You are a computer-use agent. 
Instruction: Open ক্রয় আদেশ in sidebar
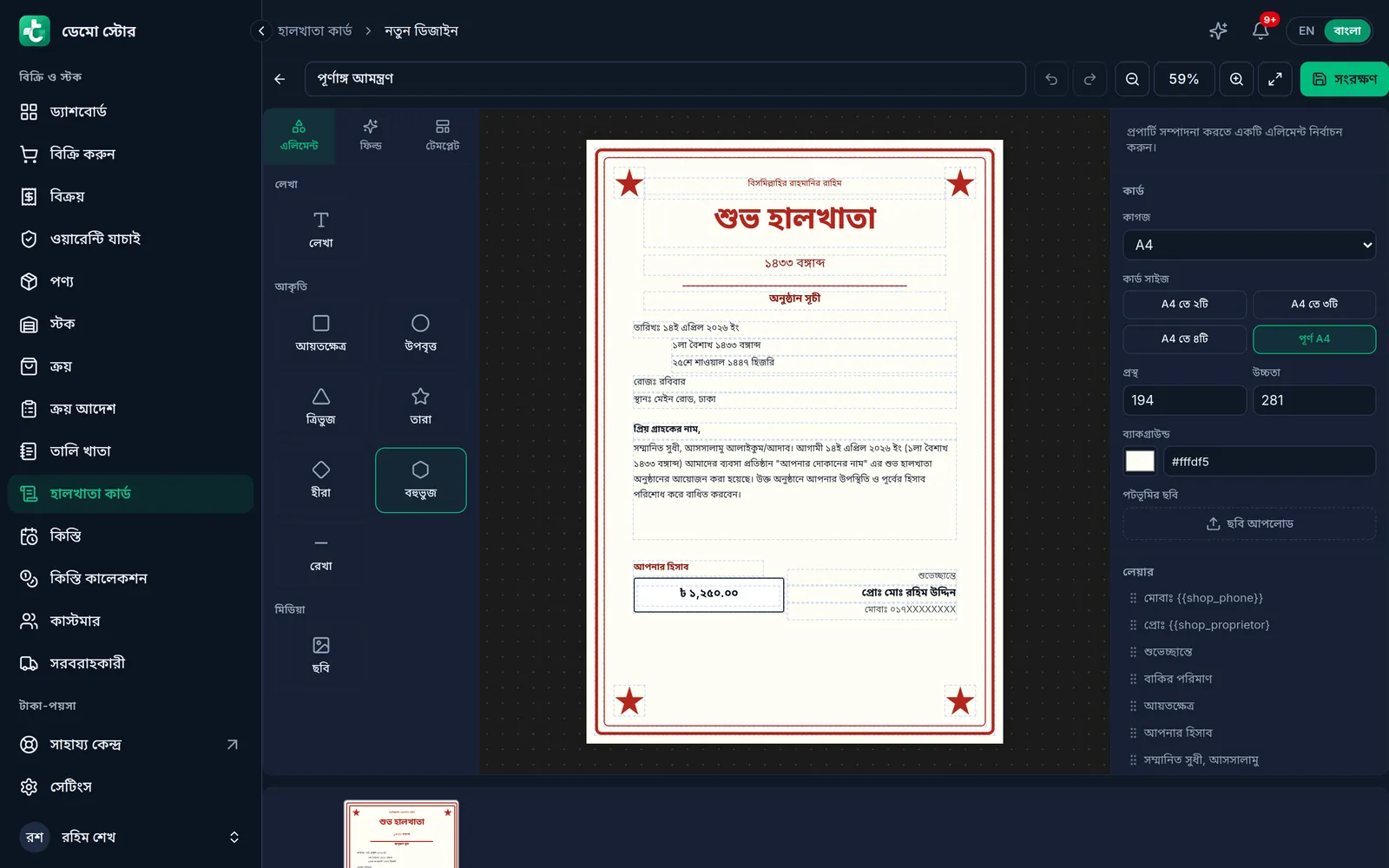coord(130,409)
